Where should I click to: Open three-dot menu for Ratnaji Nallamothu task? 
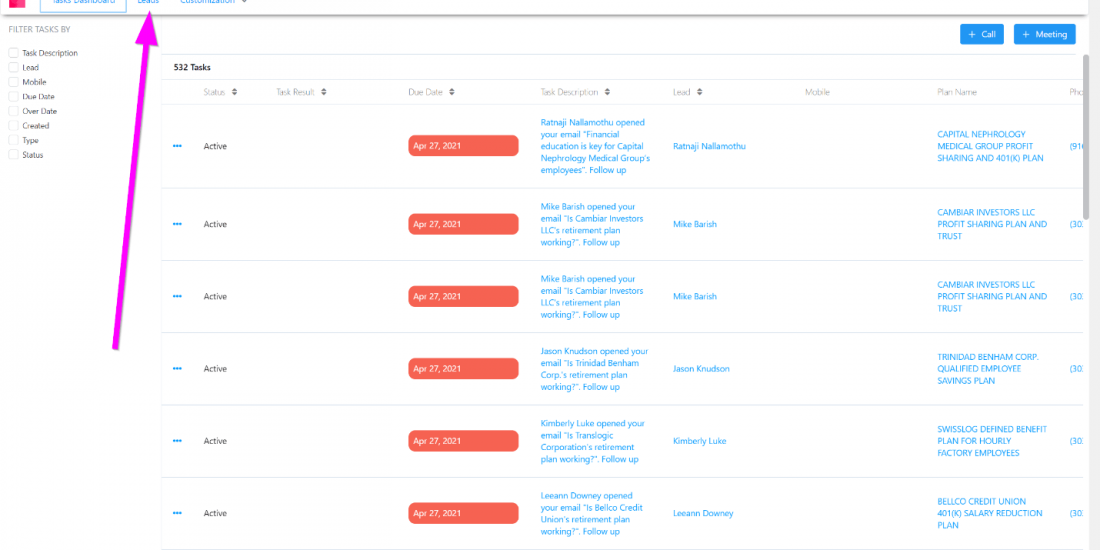177,146
